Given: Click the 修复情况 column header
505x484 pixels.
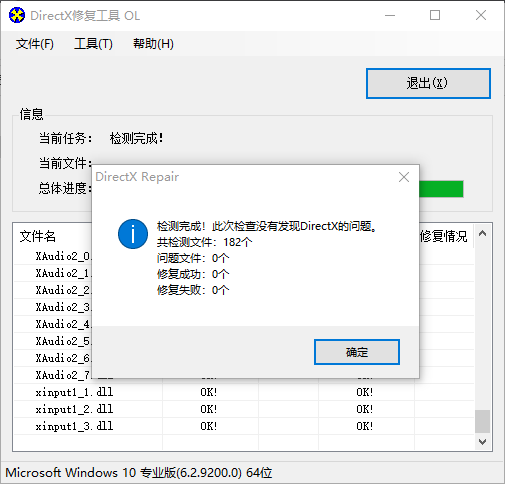Looking at the screenshot, I should (x=443, y=236).
